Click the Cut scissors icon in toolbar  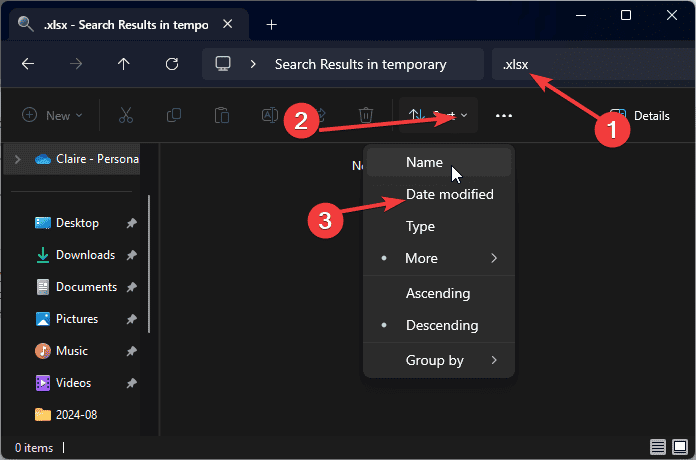[125, 116]
